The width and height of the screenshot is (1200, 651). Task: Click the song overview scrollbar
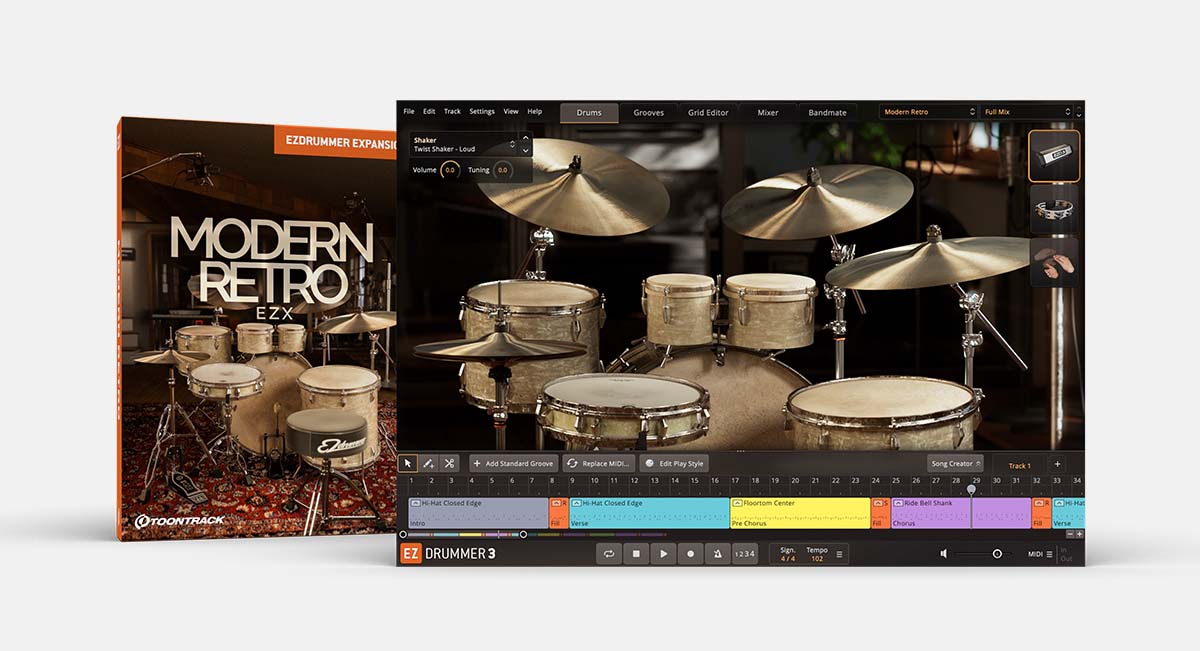coord(463,534)
